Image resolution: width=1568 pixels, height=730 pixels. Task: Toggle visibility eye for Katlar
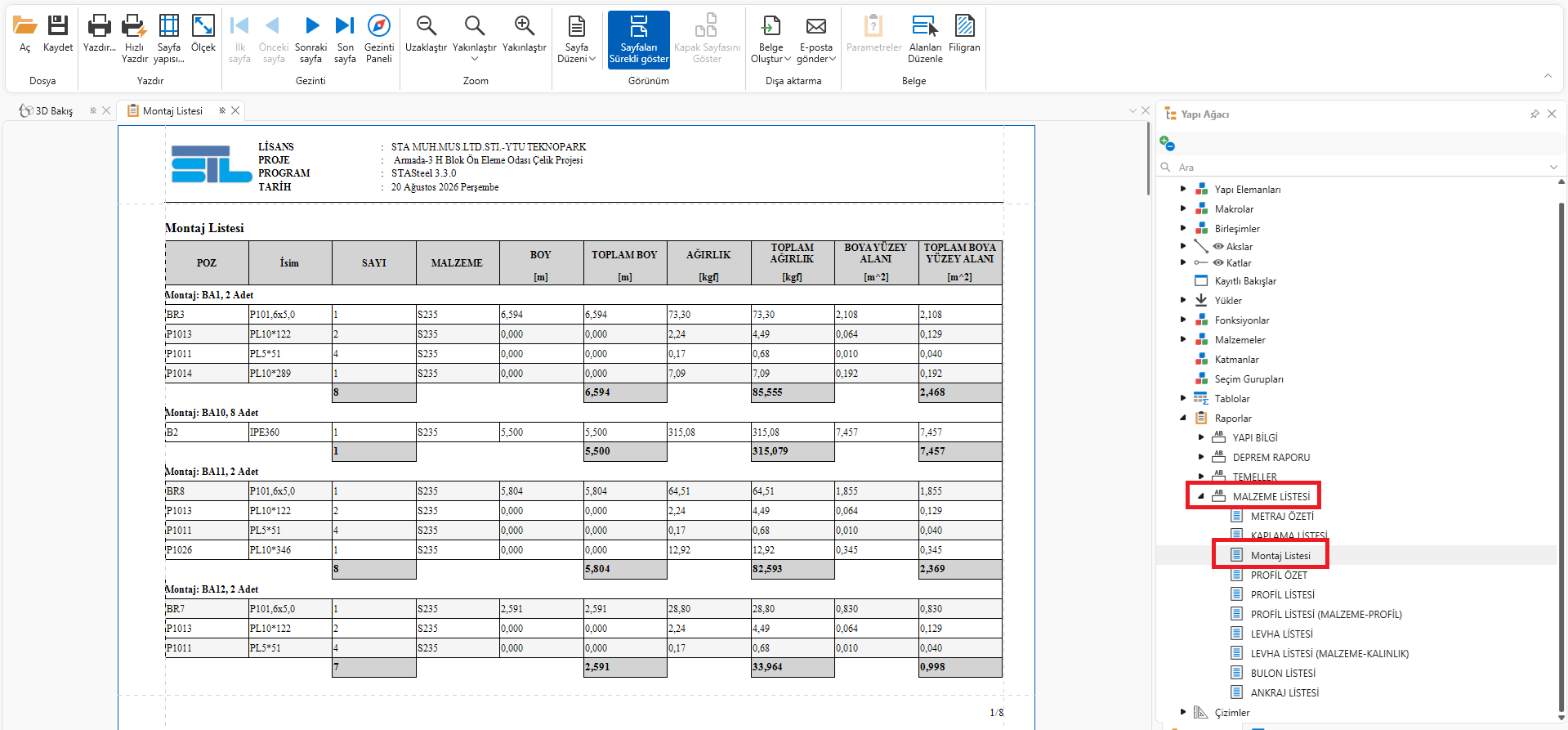tap(1218, 262)
